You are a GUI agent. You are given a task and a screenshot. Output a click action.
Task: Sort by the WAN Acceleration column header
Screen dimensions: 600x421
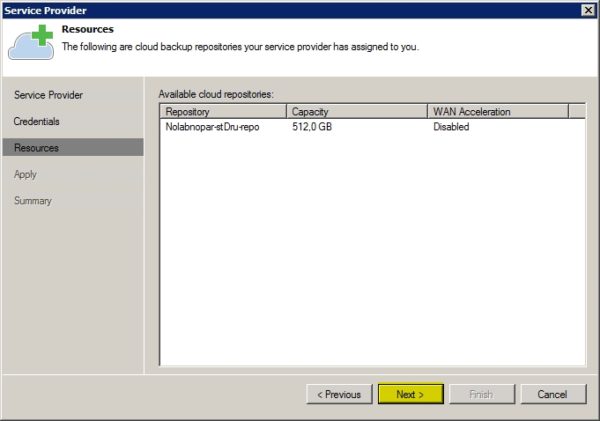tap(498, 111)
